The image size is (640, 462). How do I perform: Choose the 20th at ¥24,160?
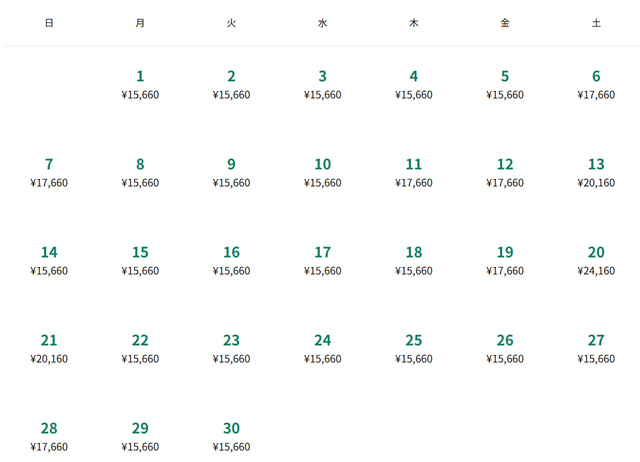click(596, 260)
